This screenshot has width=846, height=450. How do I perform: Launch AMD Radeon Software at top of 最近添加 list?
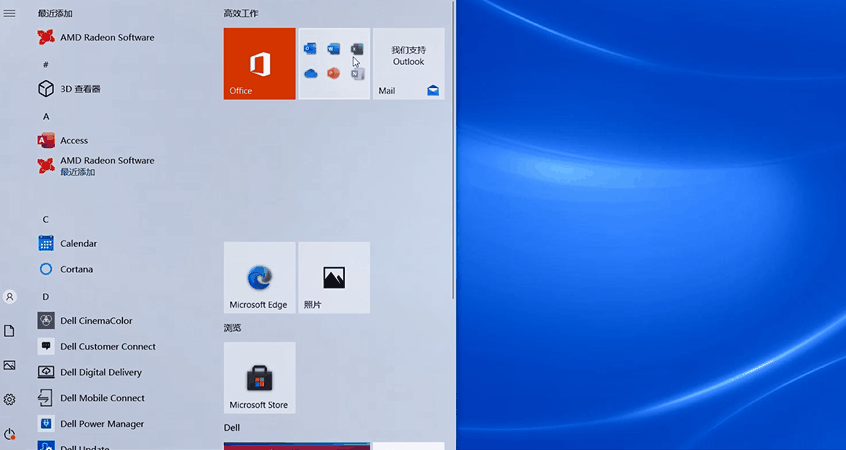pos(97,37)
